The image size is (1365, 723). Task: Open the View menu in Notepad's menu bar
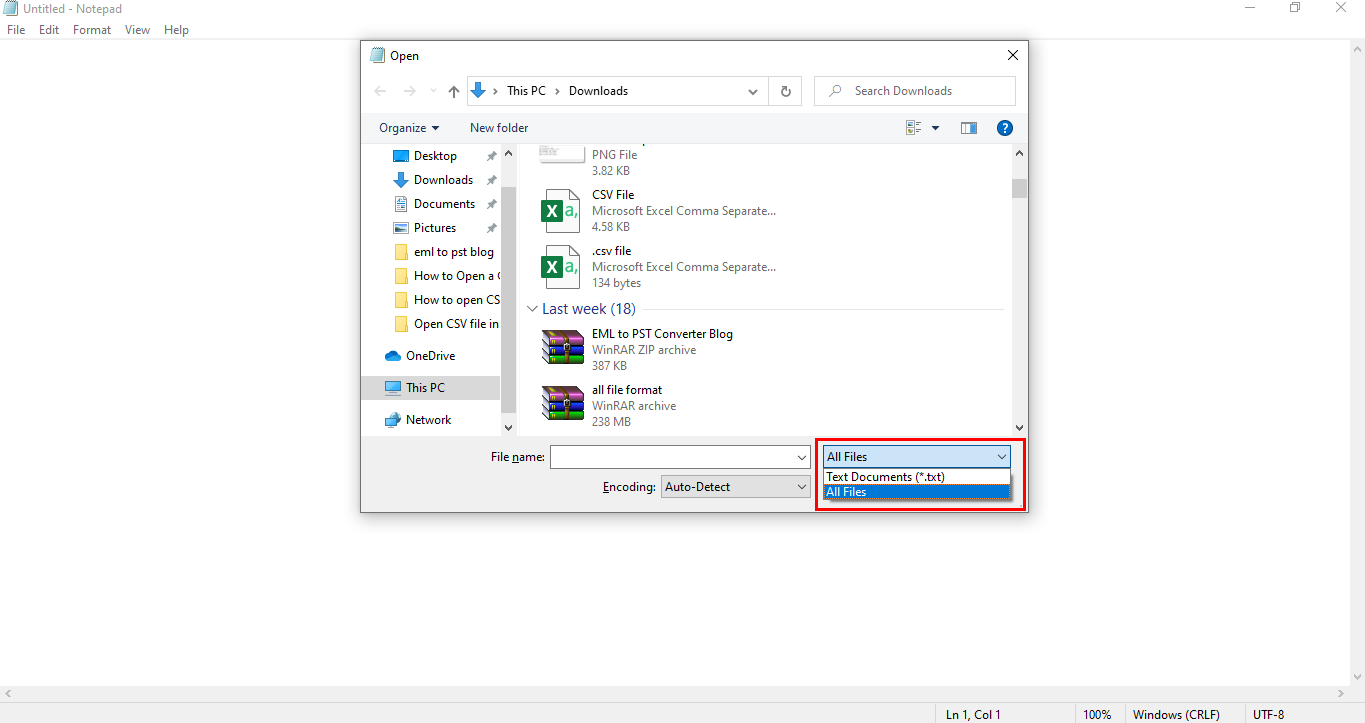click(138, 30)
